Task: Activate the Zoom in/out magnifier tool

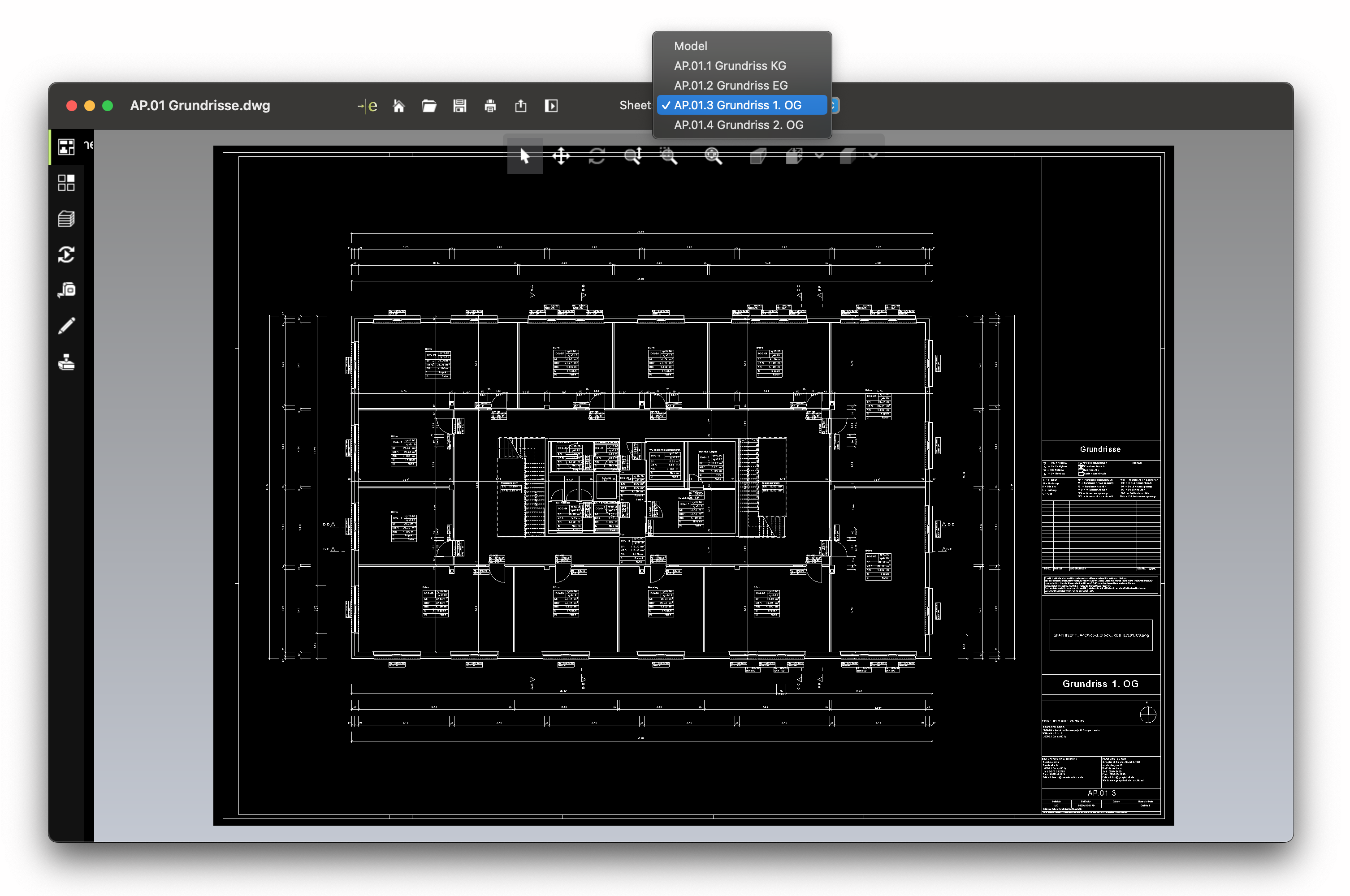Action: click(x=633, y=155)
